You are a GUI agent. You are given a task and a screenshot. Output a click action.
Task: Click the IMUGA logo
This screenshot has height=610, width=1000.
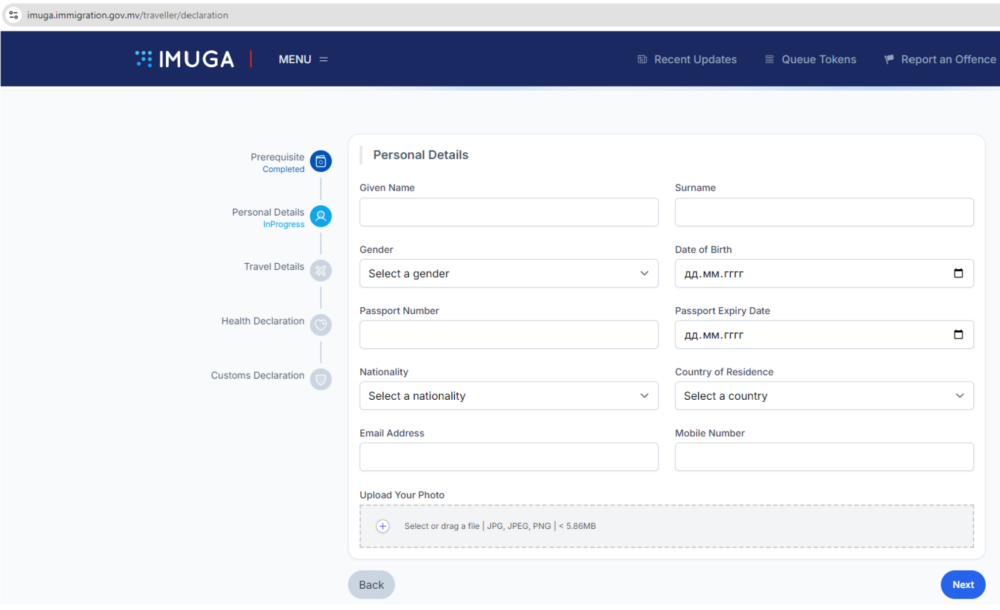tap(185, 59)
